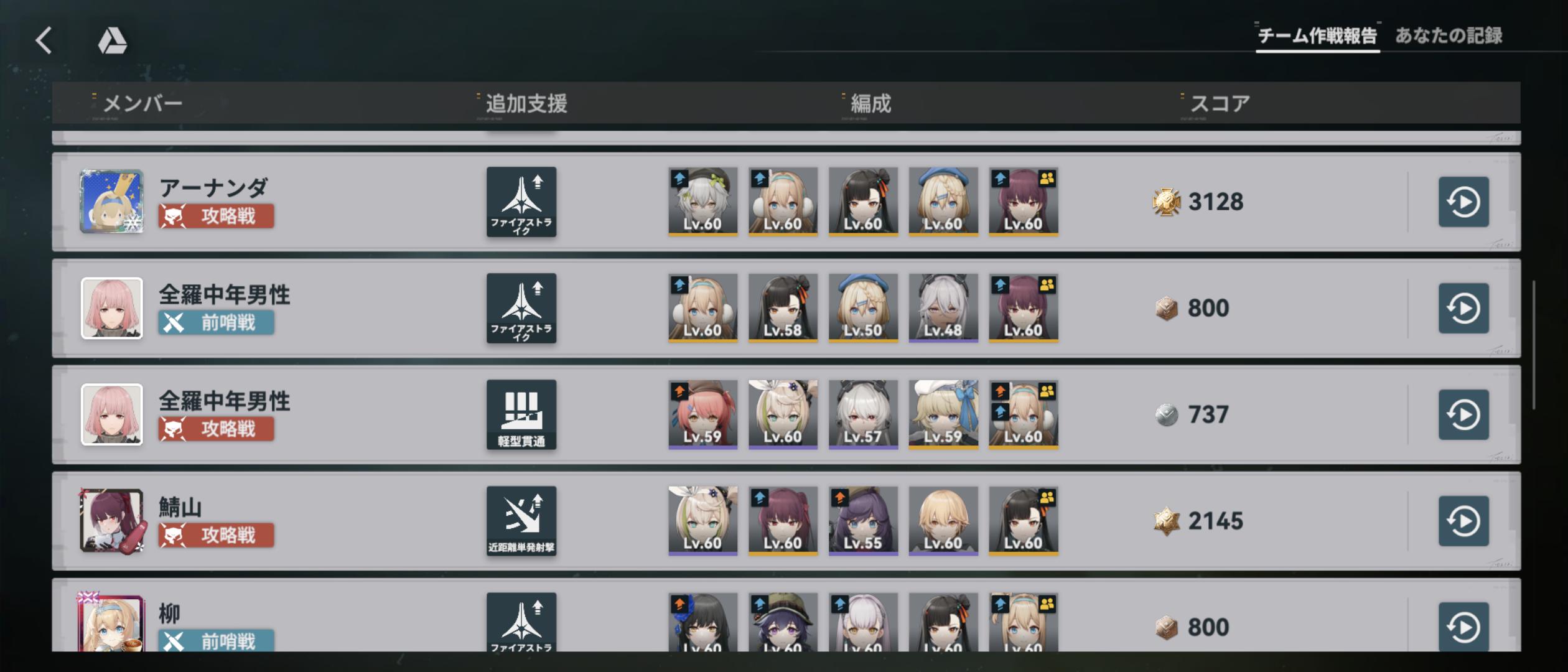Screen dimensions: 1568x672
Task: Open the triangular home logo icon
Action: (113, 41)
